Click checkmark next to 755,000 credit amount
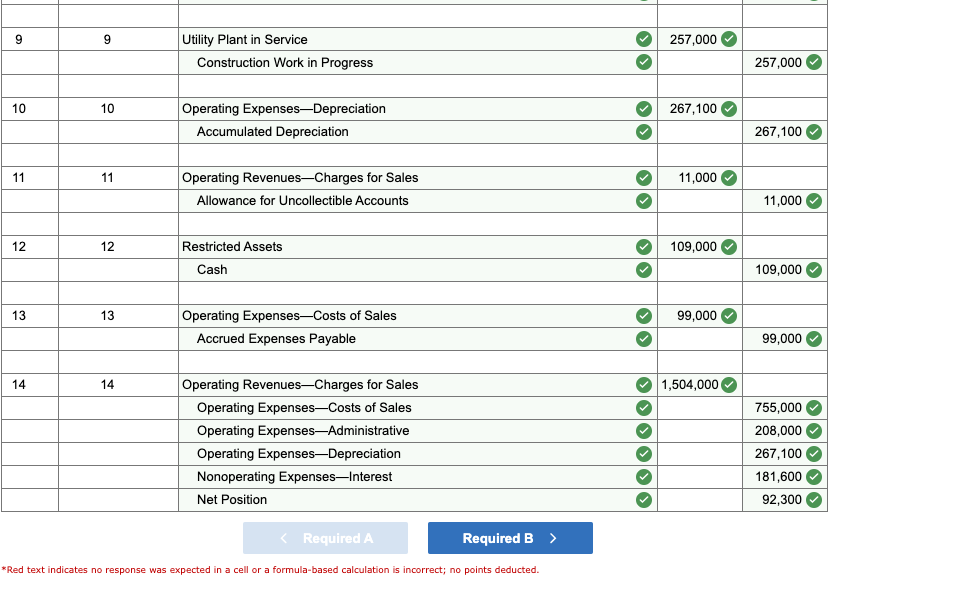 coord(813,407)
